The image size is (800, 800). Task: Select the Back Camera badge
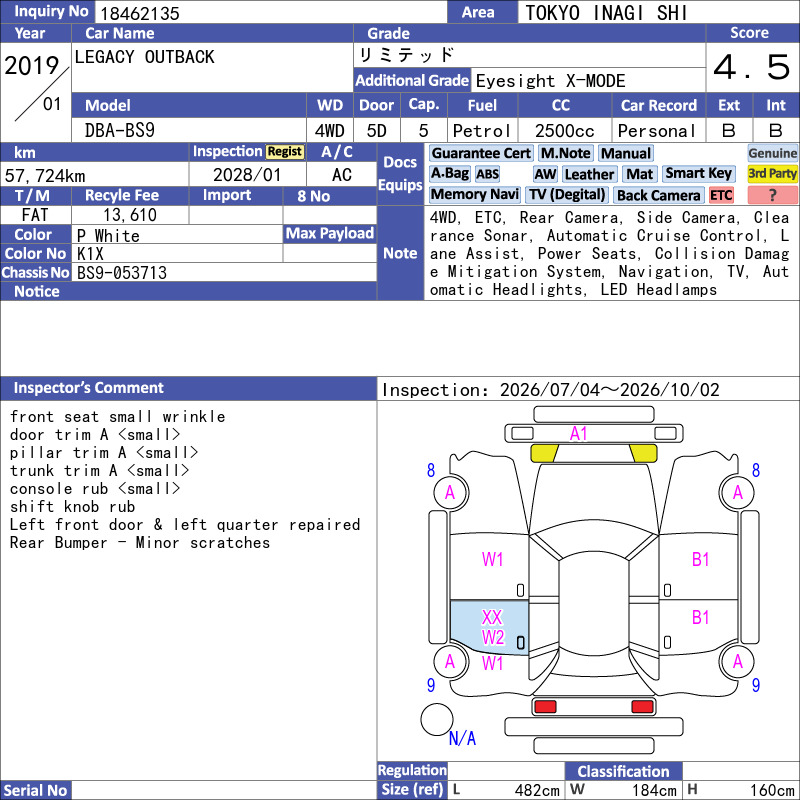(658, 195)
